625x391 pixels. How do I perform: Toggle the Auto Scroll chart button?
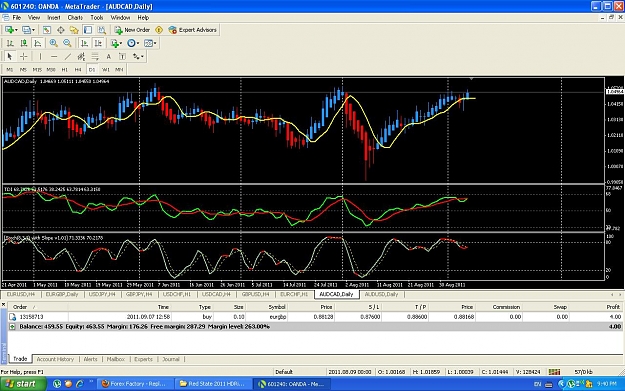84,43
